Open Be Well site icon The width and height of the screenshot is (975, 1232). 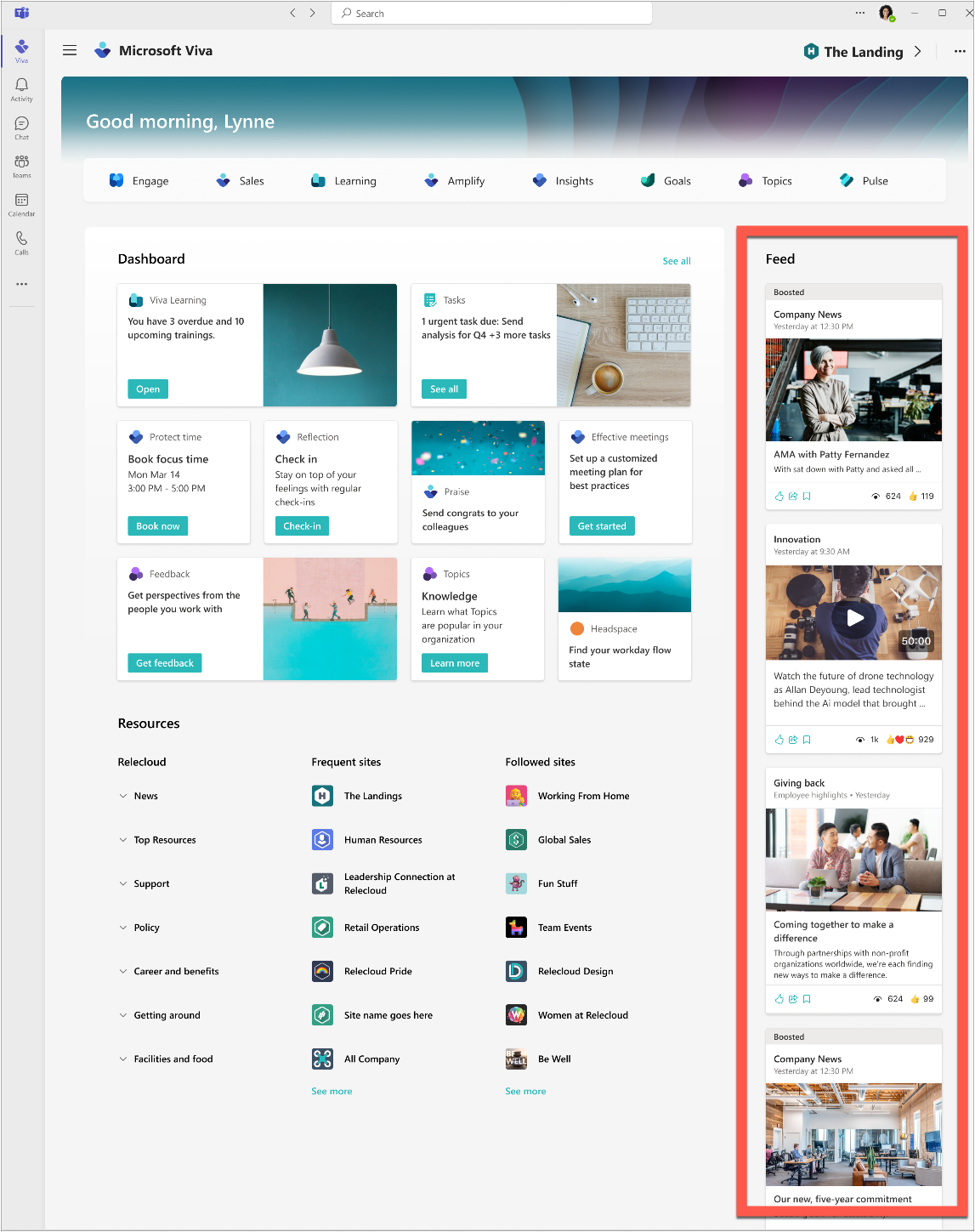tap(516, 1059)
